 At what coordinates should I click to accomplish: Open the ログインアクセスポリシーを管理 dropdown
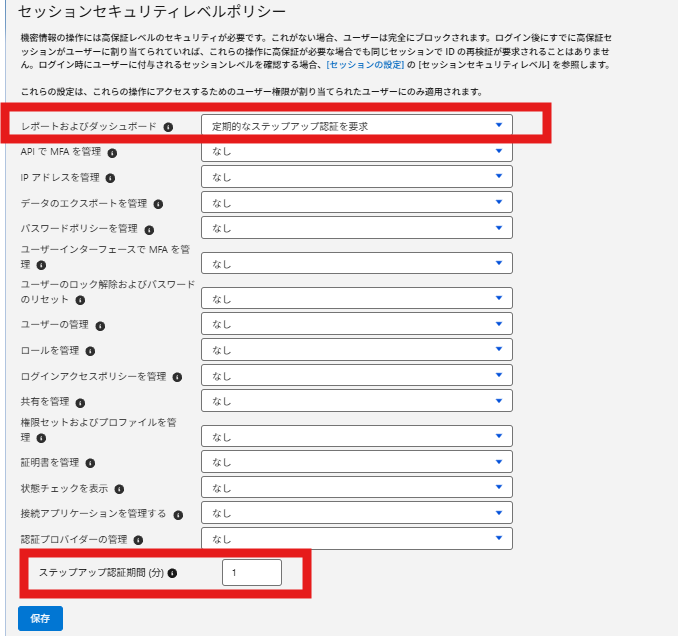coord(357,375)
